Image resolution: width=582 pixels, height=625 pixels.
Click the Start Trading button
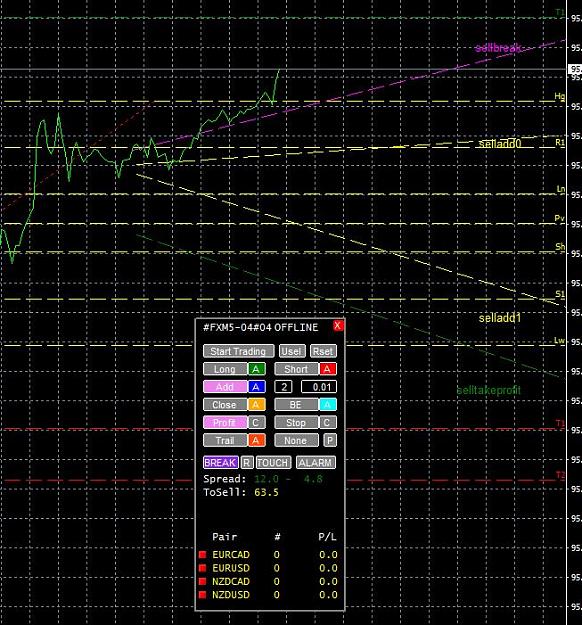click(238, 351)
